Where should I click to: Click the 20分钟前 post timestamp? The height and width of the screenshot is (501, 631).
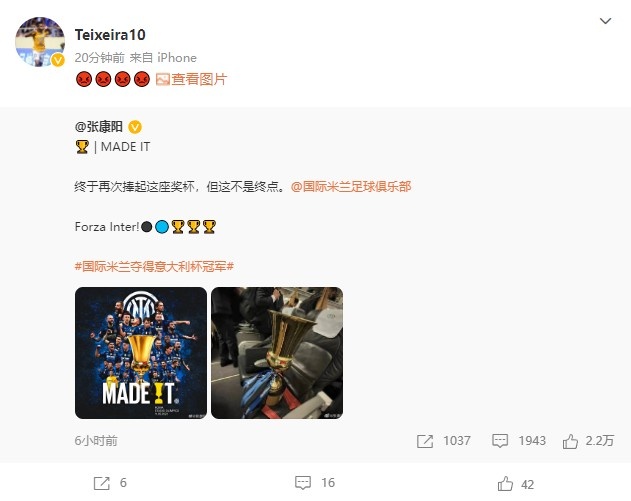pyautogui.click(x=99, y=58)
